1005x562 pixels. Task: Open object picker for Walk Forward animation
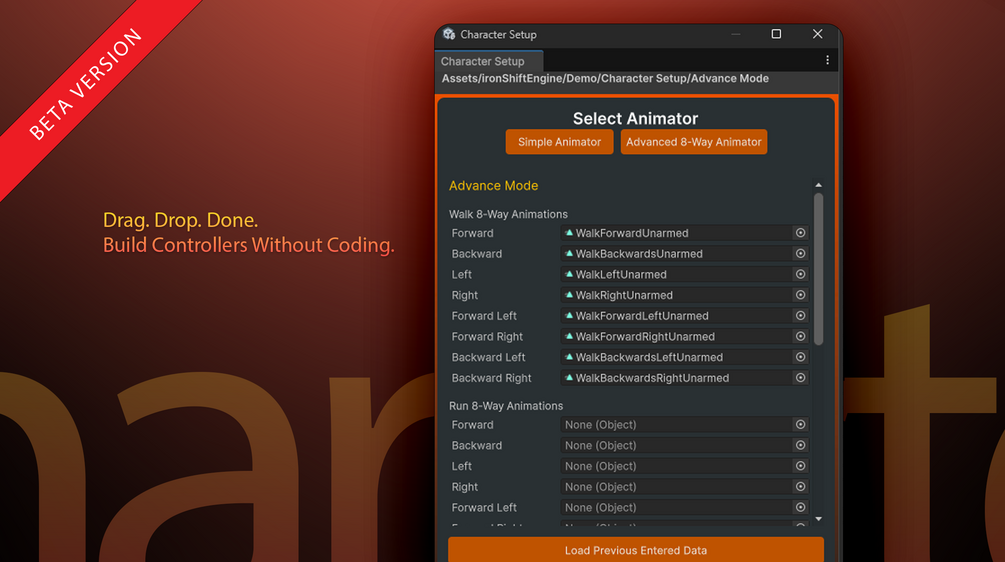(x=800, y=233)
